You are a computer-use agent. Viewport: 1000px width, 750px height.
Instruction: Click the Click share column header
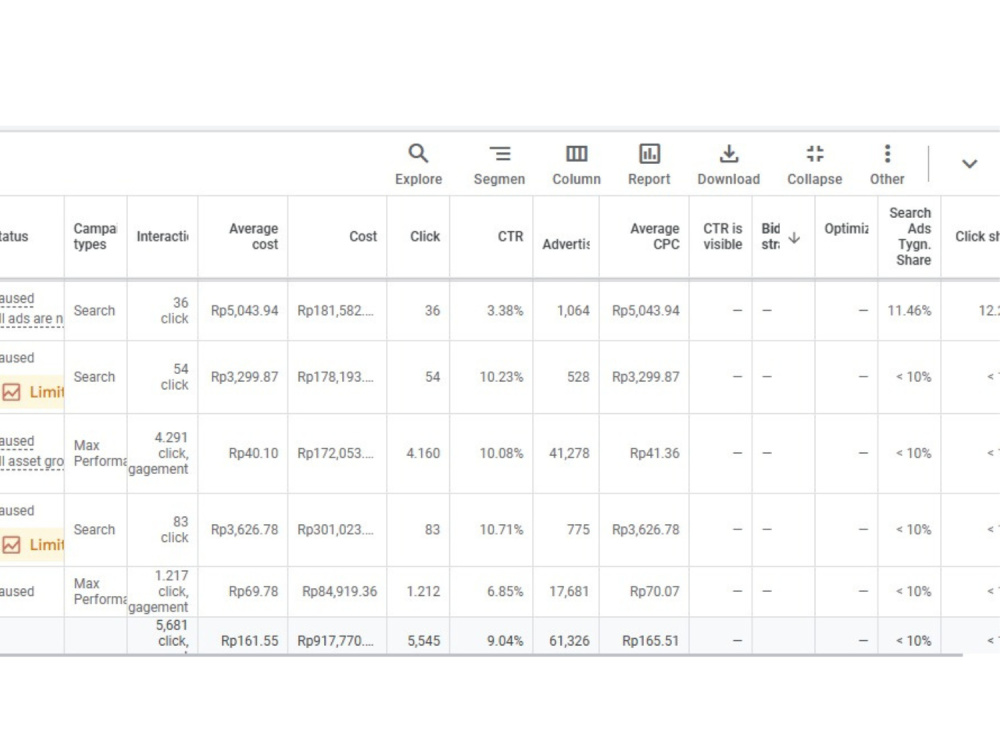click(x=977, y=237)
